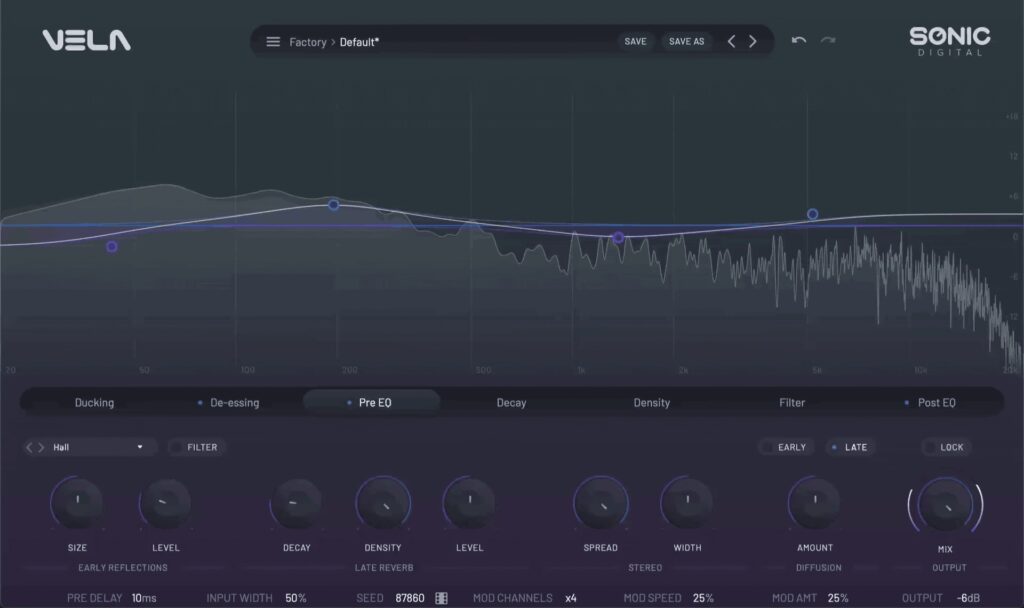Viewport: 1024px width, 608px height.
Task: Randomize seed with the dice icon
Action: [441, 598]
